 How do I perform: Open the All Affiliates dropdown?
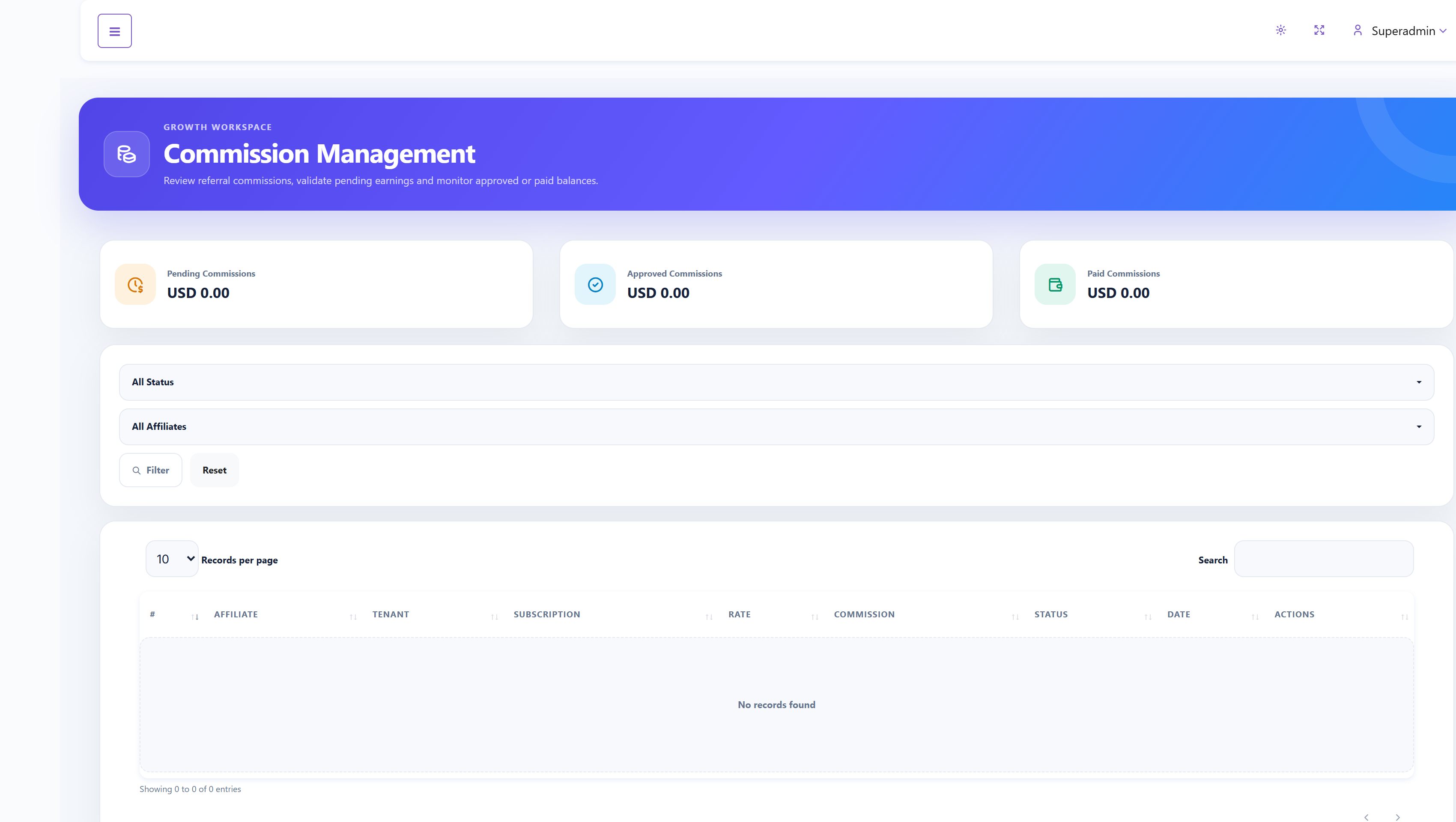tap(777, 426)
